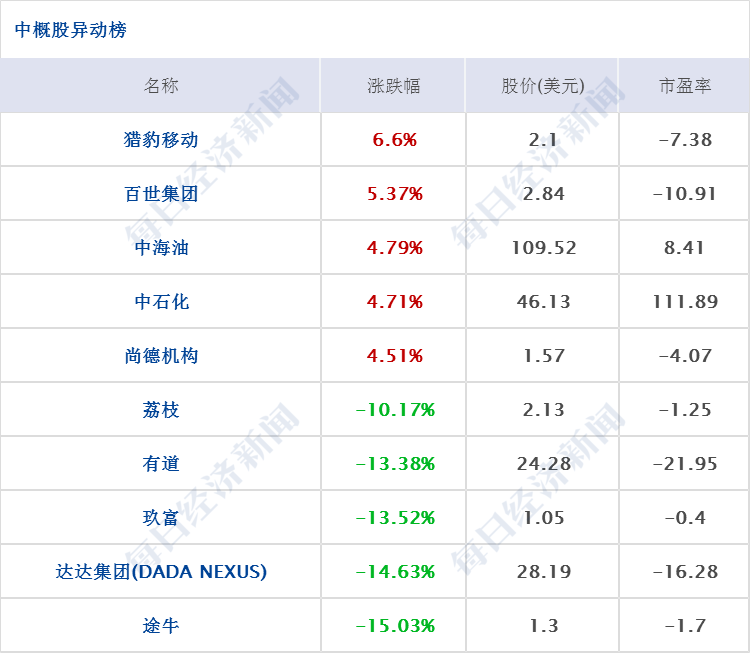Open the 百世集团 stock link
Image resolution: width=750 pixels, height=653 pixels.
[x=161, y=194]
